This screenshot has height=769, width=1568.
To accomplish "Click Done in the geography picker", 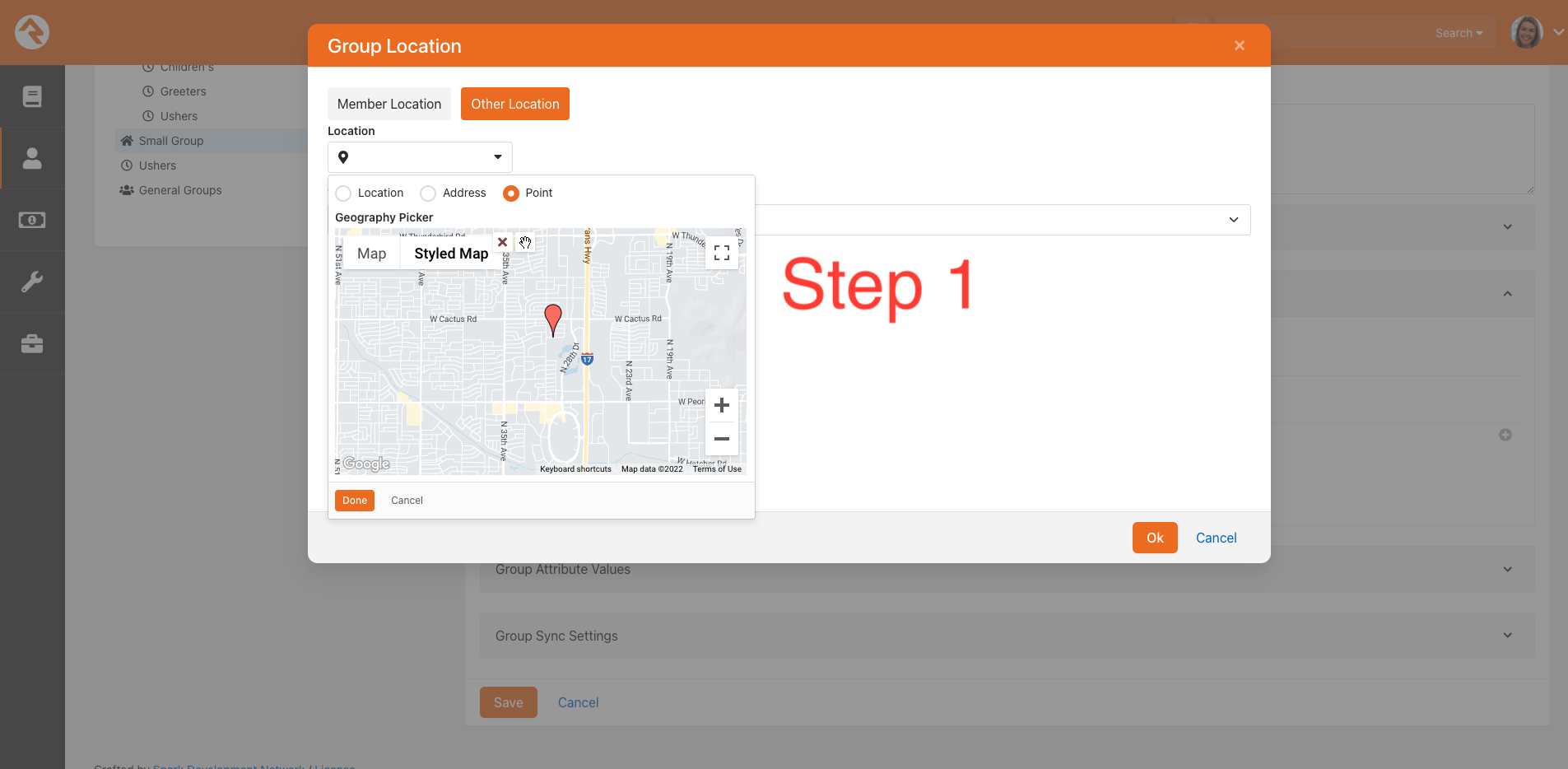I will point(355,501).
